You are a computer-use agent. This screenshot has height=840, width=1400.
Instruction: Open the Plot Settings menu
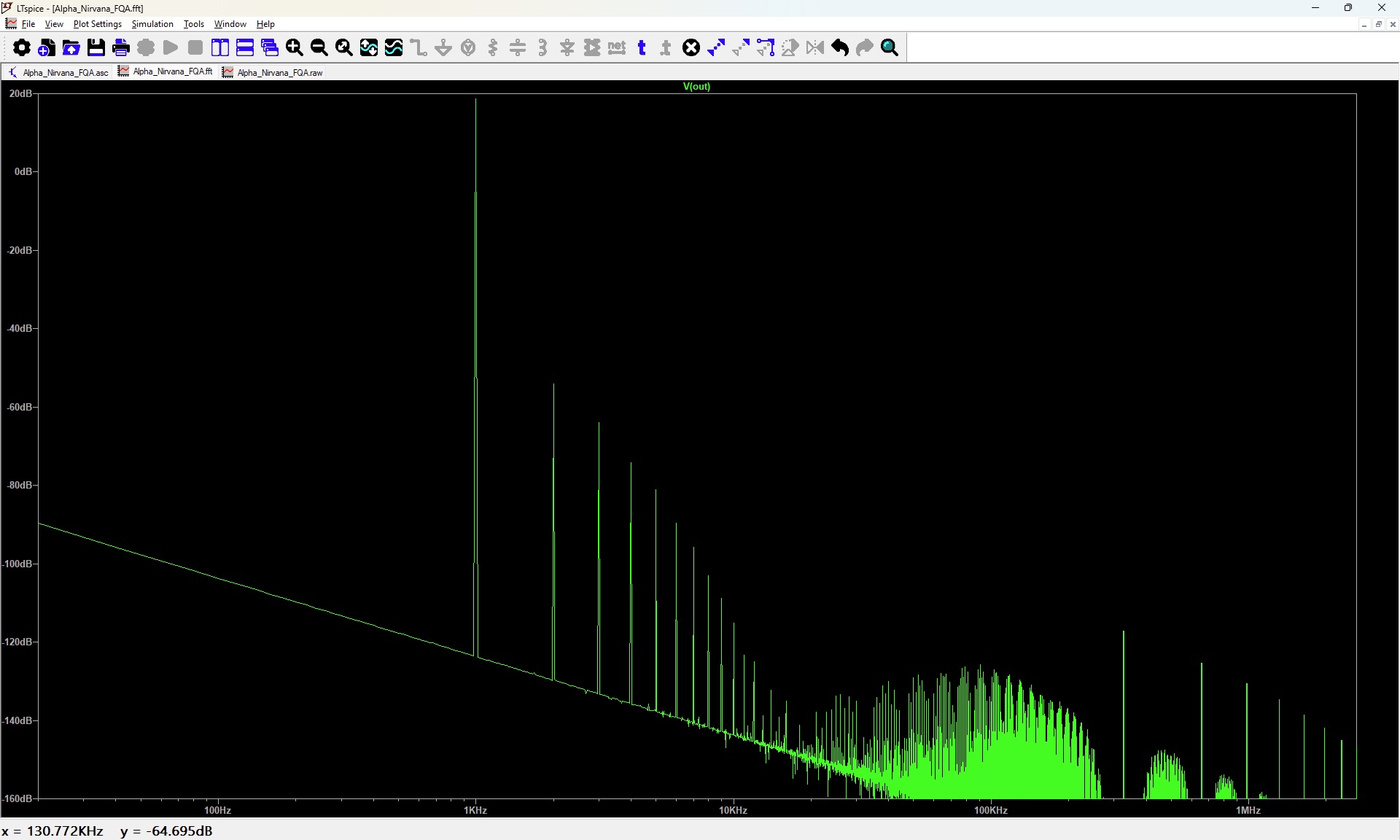click(x=98, y=24)
